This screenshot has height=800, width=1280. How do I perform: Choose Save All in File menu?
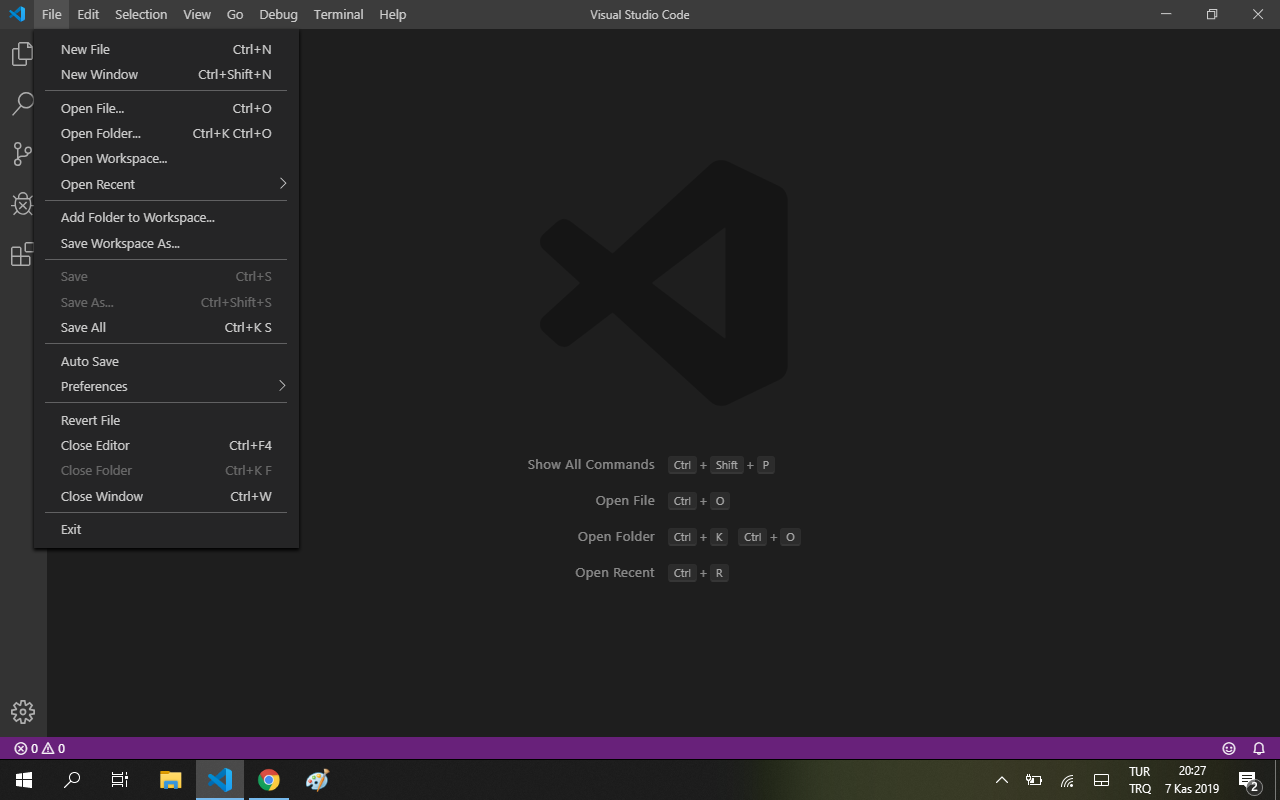click(166, 327)
